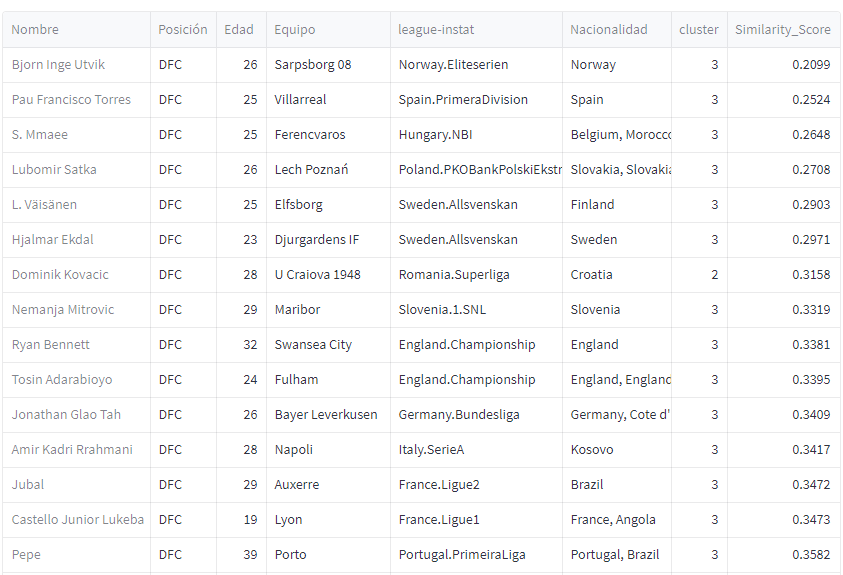Click the league-instat column header
The height and width of the screenshot is (575, 843).
[x=476, y=30]
